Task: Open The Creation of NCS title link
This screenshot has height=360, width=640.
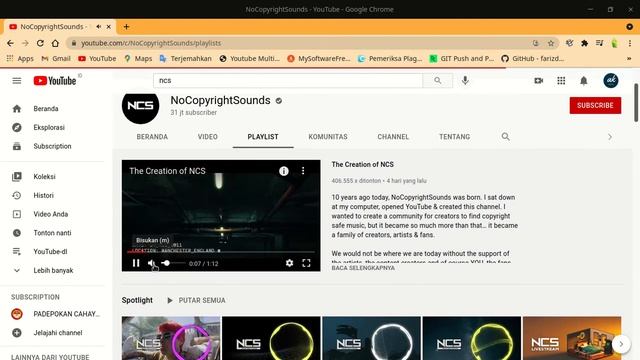Action: coord(362,164)
